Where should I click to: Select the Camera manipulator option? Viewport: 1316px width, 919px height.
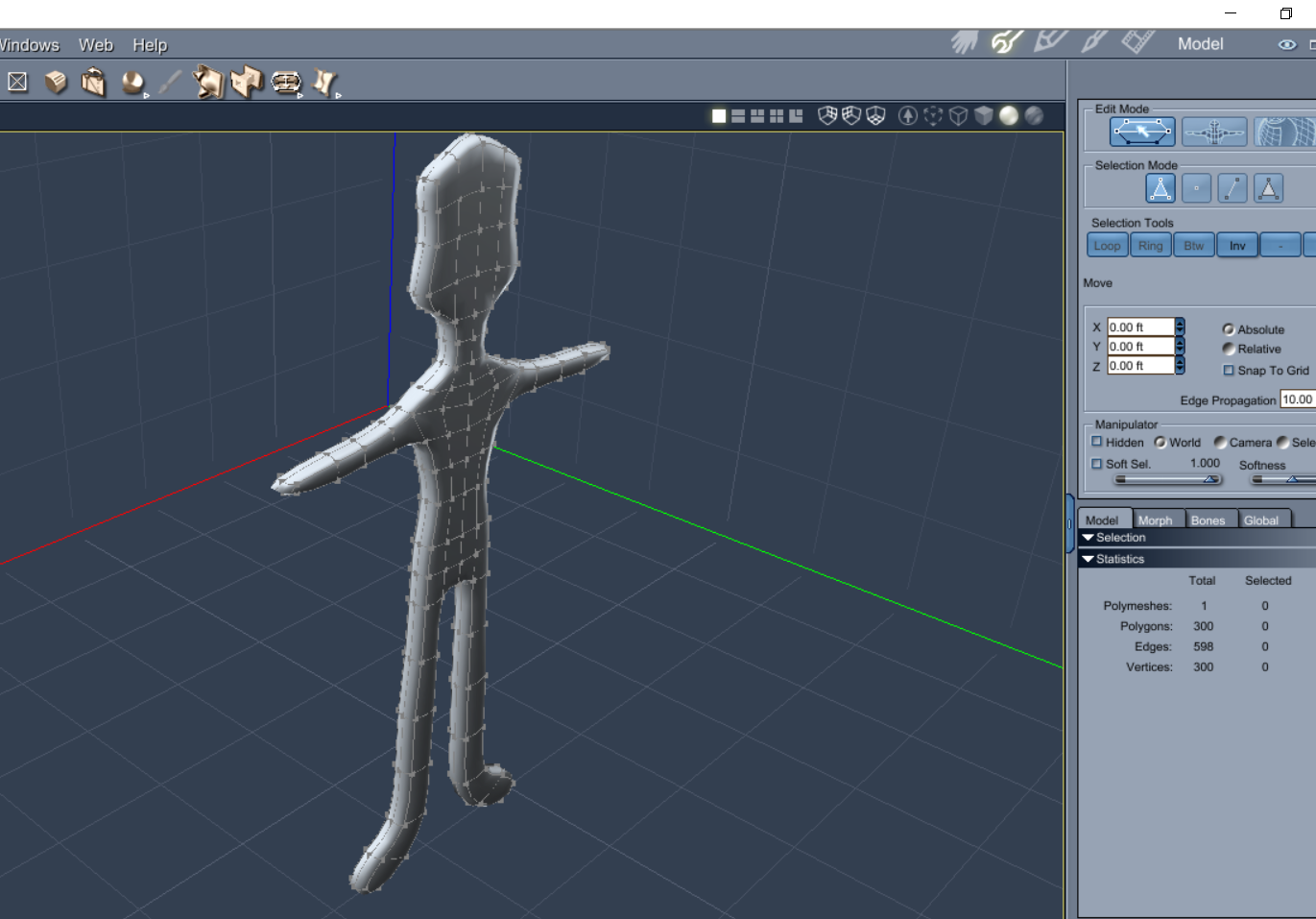click(1220, 443)
